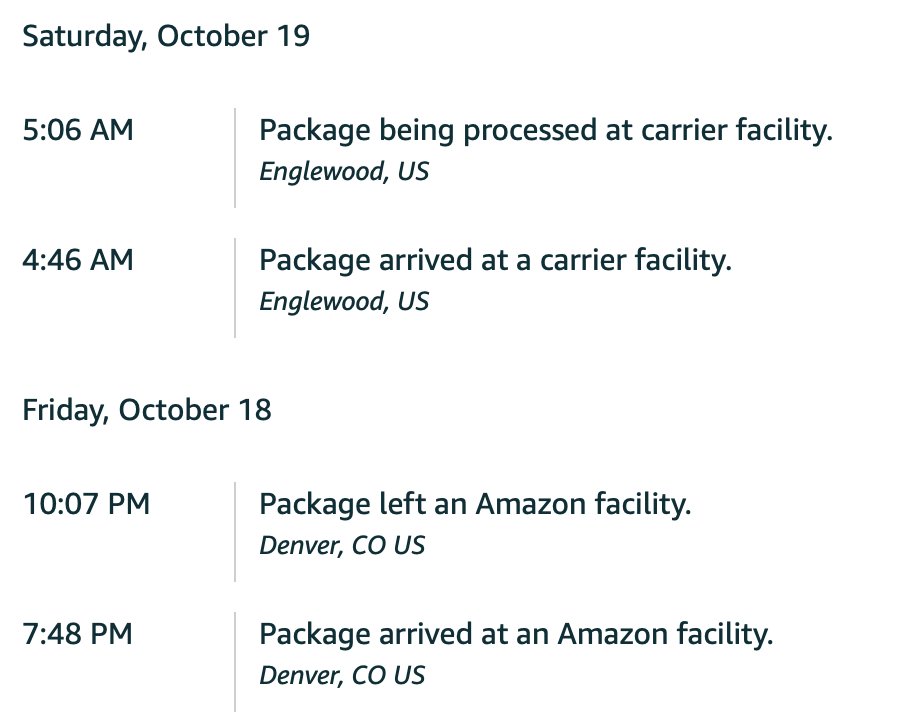Click the divider line beside 4:46 AM entry
Viewport: 920px width, 716px height.
[x=235, y=288]
